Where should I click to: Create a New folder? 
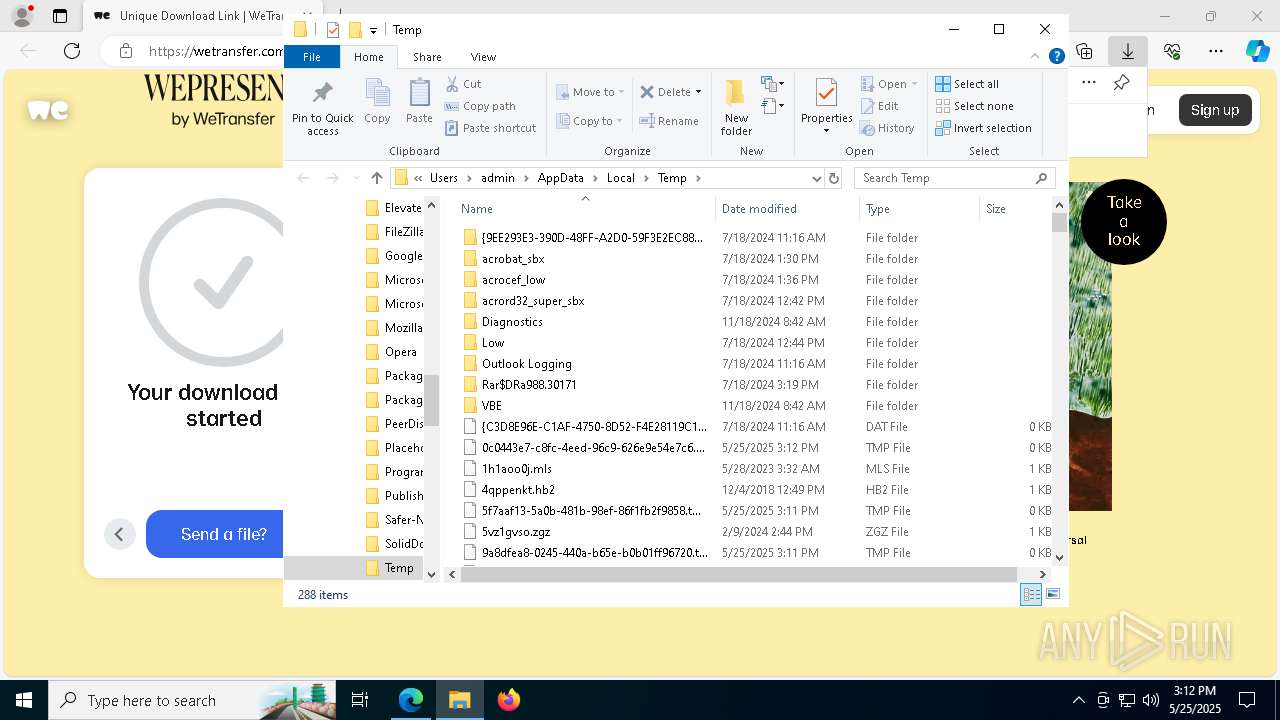[x=735, y=107]
